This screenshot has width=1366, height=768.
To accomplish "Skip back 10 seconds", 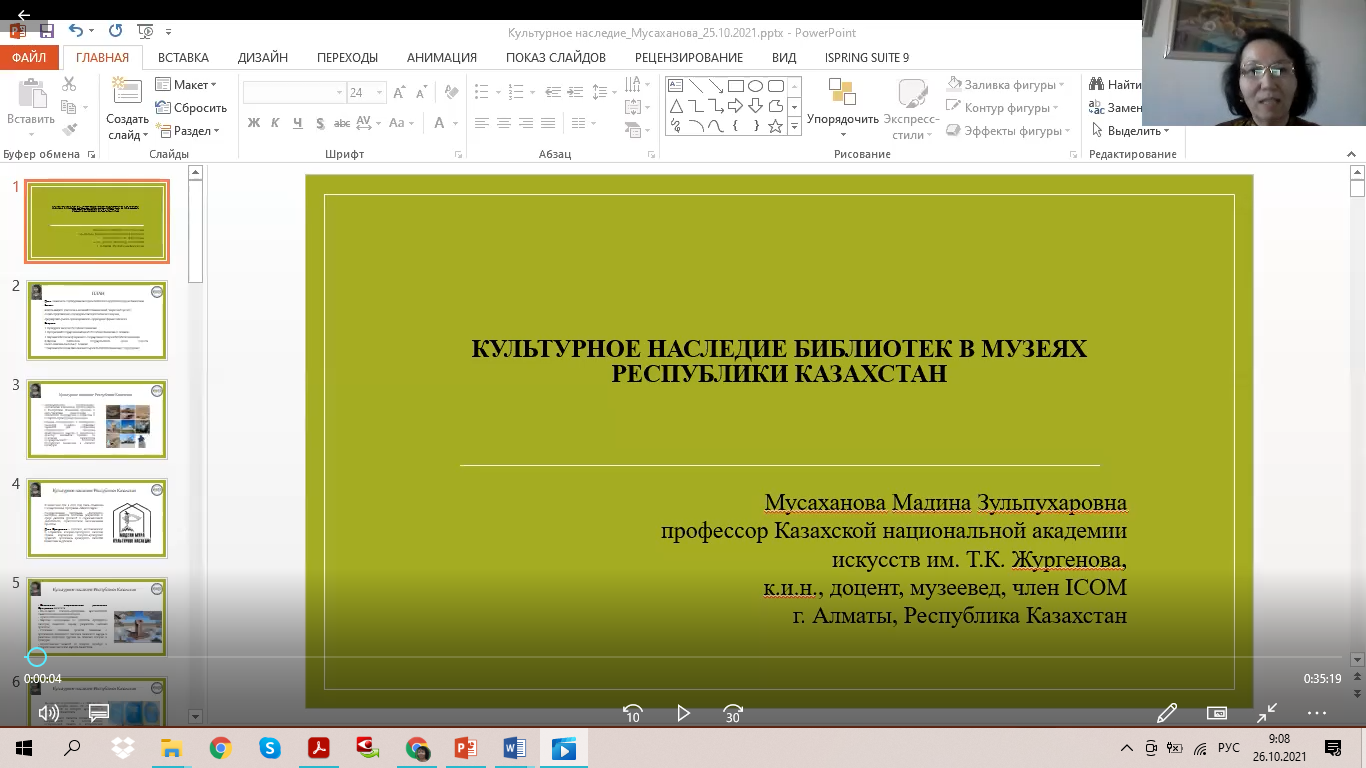I will 632,713.
